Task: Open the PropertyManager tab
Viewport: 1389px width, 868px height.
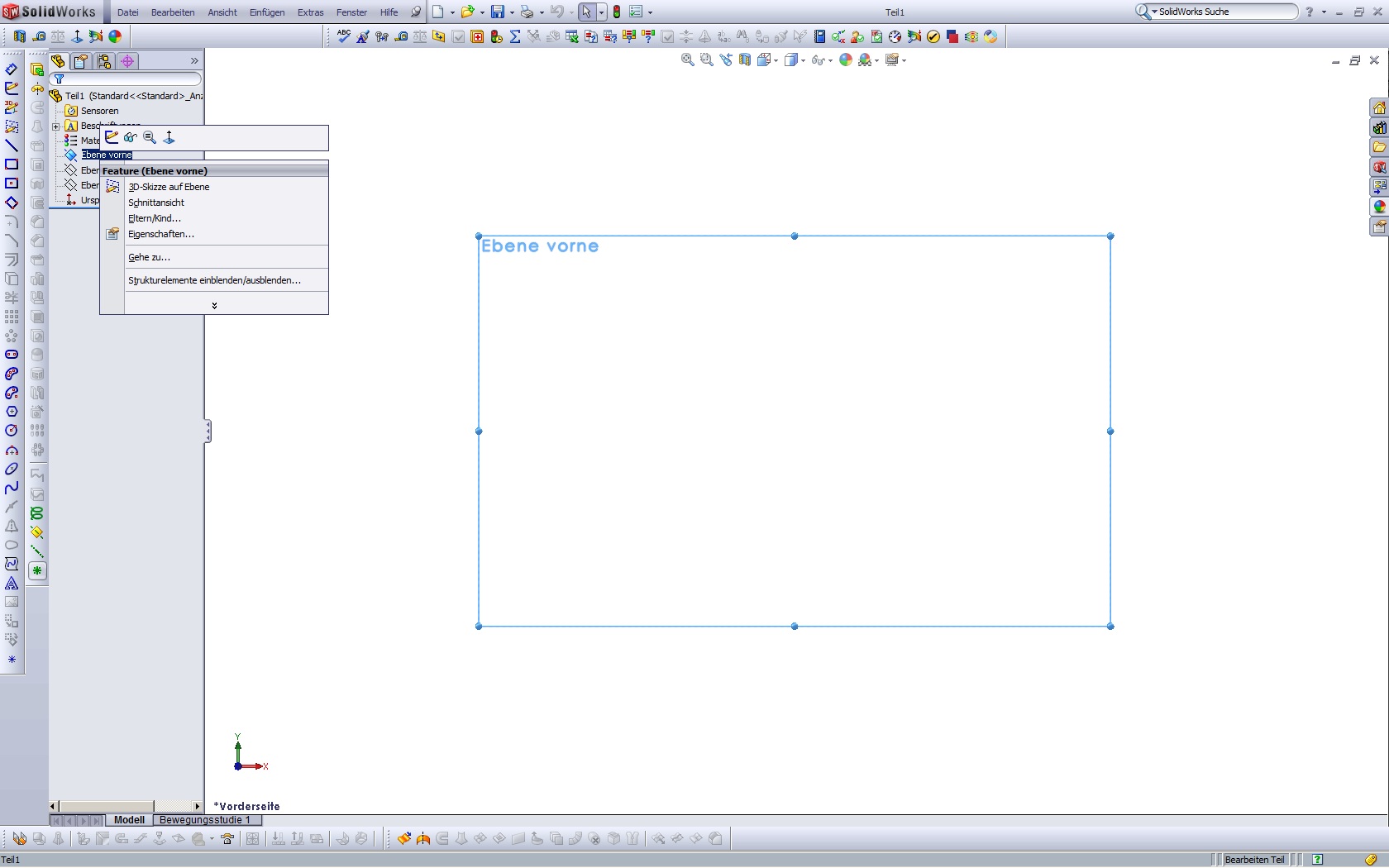Action: pyautogui.click(x=81, y=61)
